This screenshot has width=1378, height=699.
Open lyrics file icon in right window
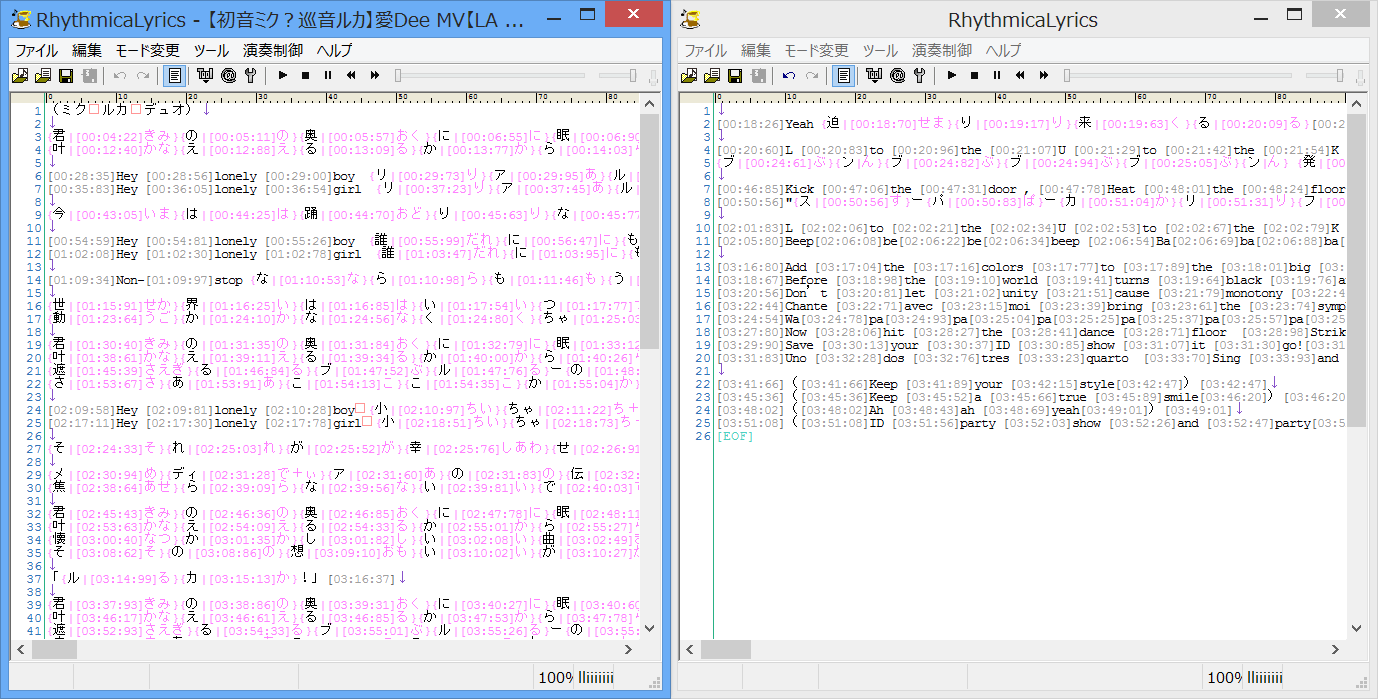(x=711, y=75)
